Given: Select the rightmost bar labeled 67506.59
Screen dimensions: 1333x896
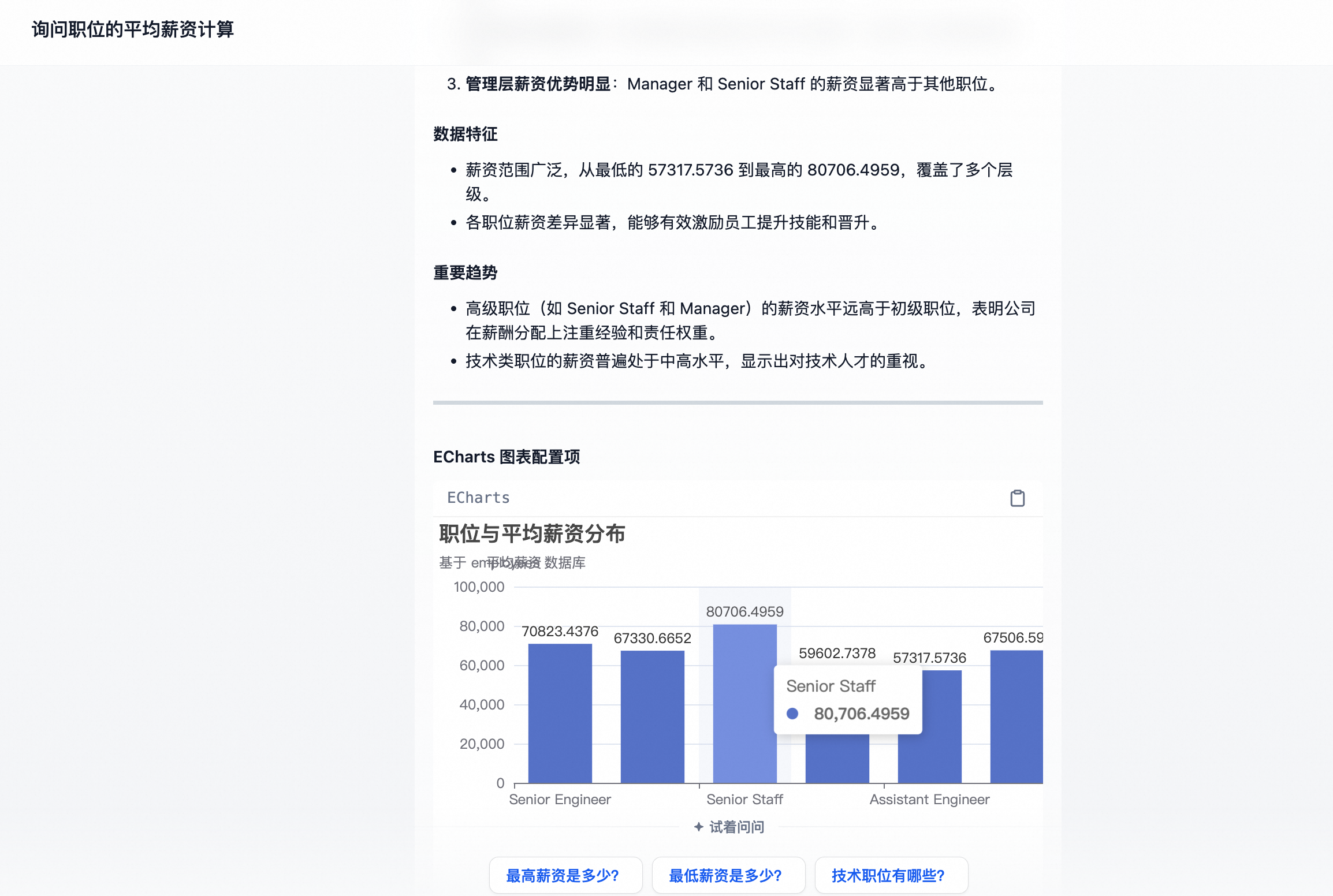Looking at the screenshot, I should (x=1016, y=722).
